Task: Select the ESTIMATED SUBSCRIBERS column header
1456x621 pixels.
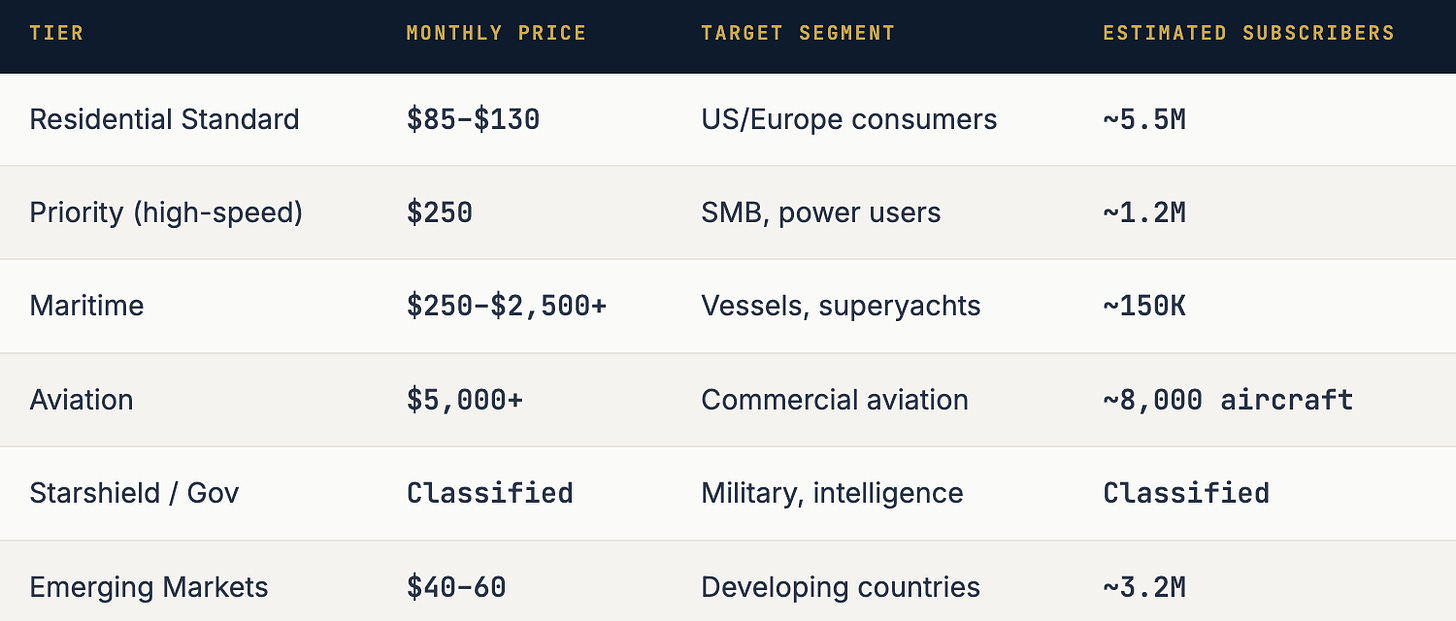Action: pos(1249,33)
